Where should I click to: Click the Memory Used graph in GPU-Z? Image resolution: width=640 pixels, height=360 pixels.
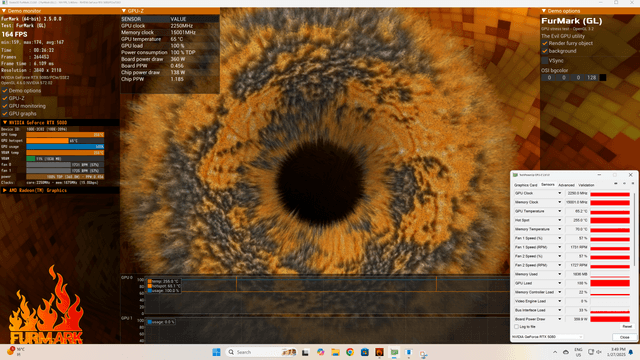click(x=610, y=274)
